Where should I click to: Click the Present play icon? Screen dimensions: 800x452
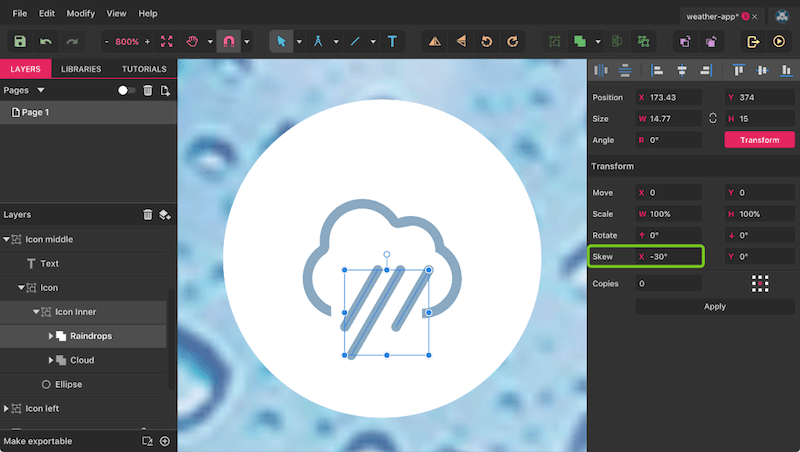click(x=779, y=41)
